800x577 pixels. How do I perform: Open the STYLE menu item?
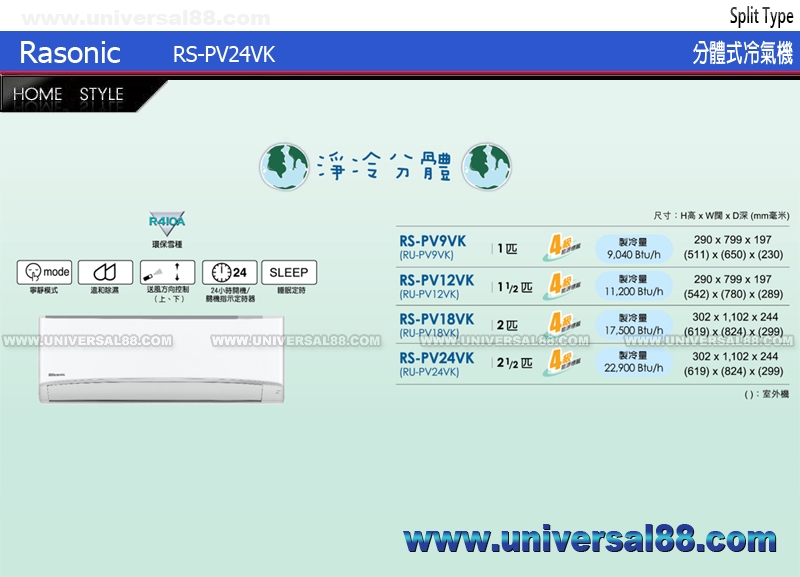[101, 95]
